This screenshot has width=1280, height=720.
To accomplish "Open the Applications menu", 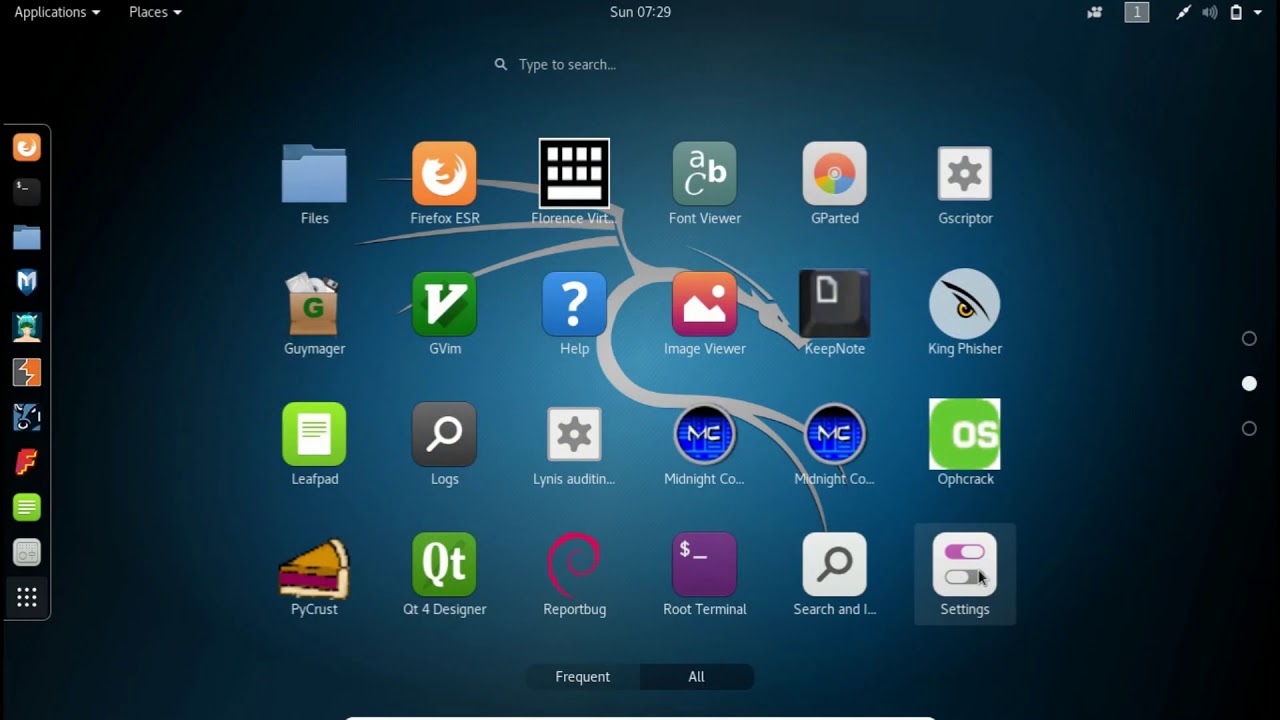I will coord(57,12).
